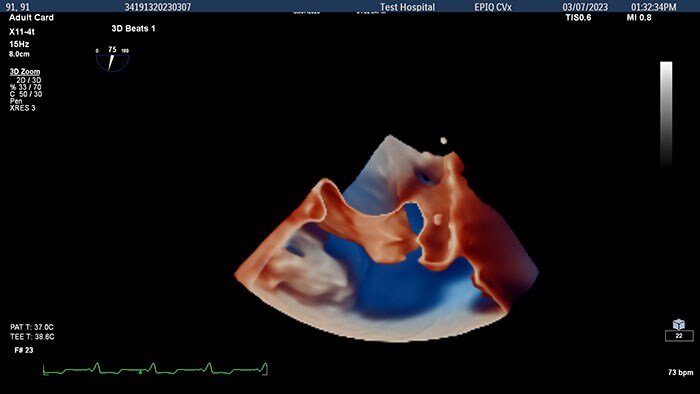Viewport: 700px width, 394px height.
Task: Click the '91, 91' patient text
Action: 17,7
